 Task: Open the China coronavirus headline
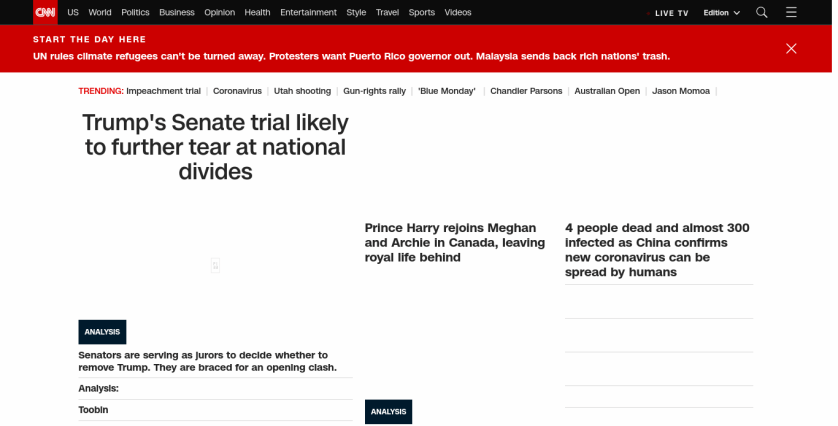coord(657,250)
